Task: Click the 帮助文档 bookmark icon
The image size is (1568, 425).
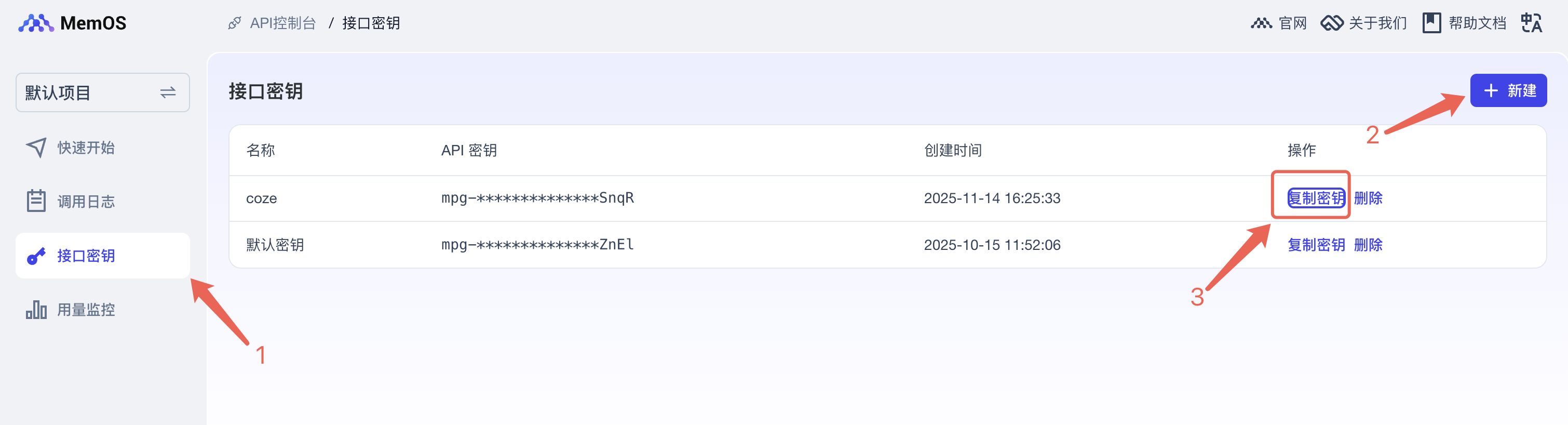Action: 1431,22
